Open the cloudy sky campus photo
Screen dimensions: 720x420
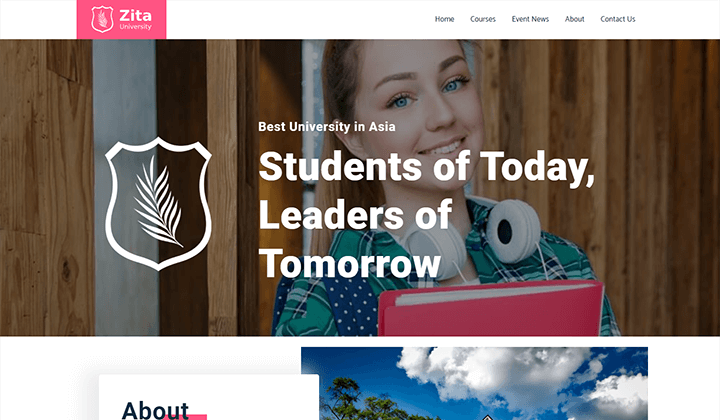[474, 383]
